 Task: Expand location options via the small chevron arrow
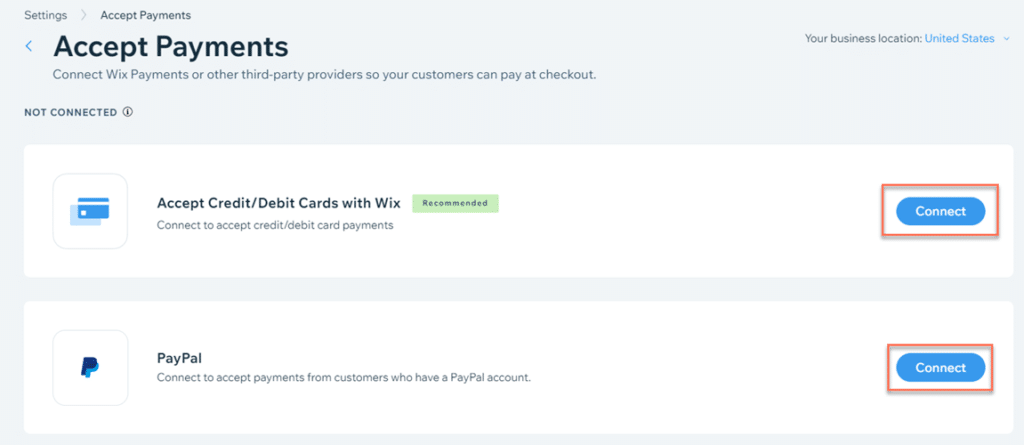1006,39
